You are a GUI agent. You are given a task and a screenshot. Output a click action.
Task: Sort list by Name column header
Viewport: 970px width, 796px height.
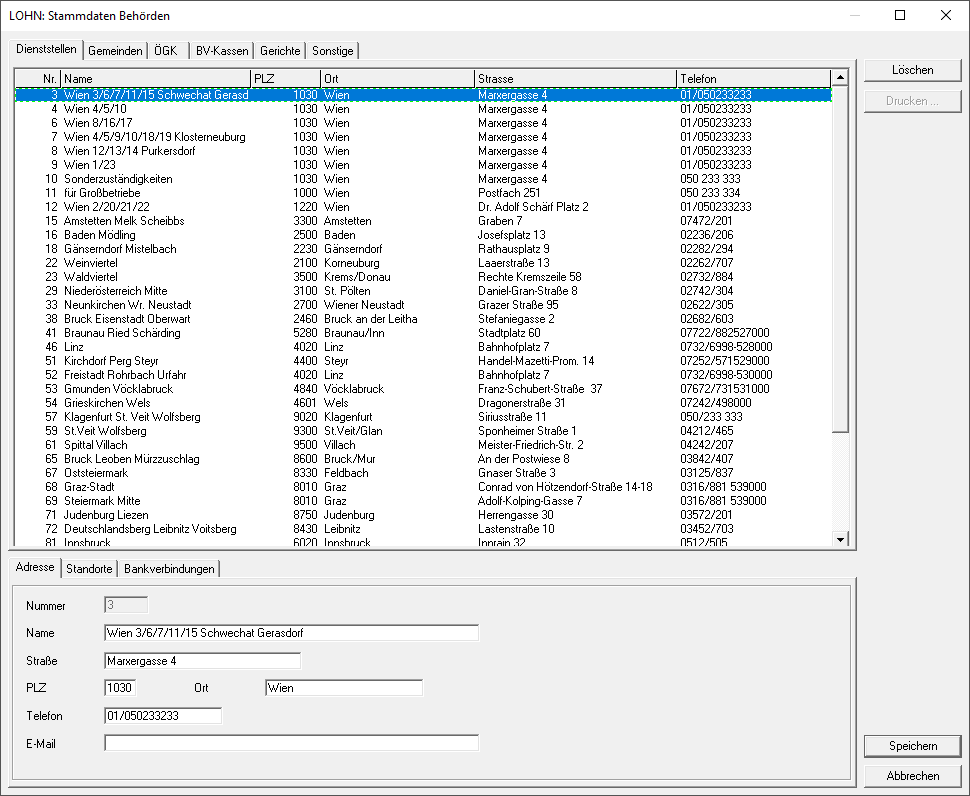tap(155, 78)
